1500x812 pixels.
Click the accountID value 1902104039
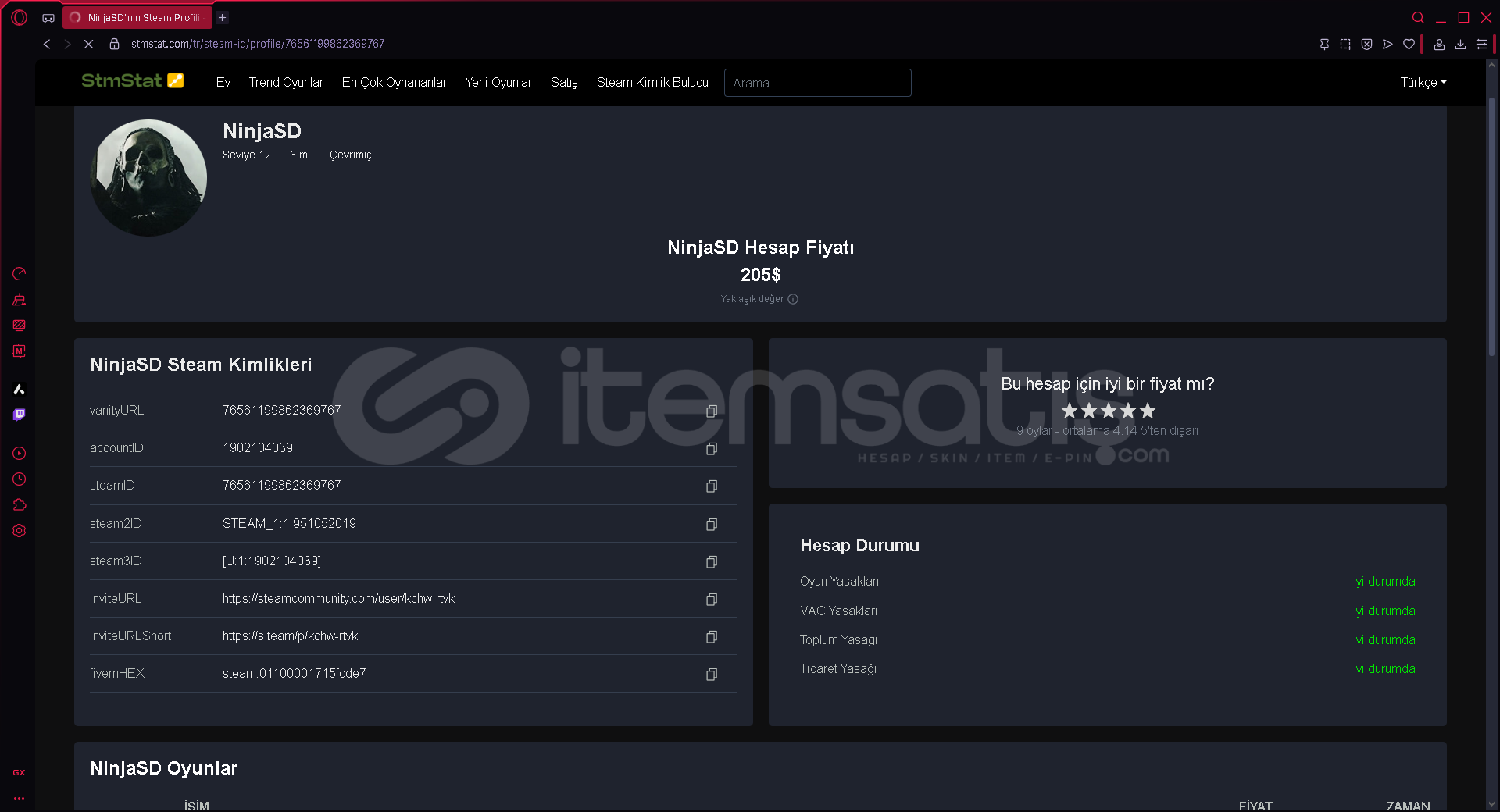click(258, 448)
